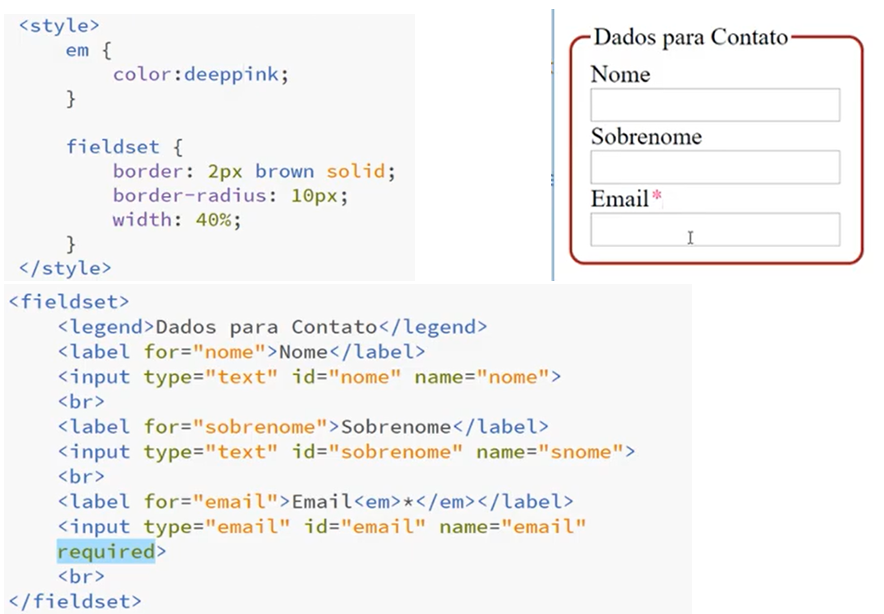Click the br tag after the email input
This screenshot has height=614, width=884.
point(82,576)
